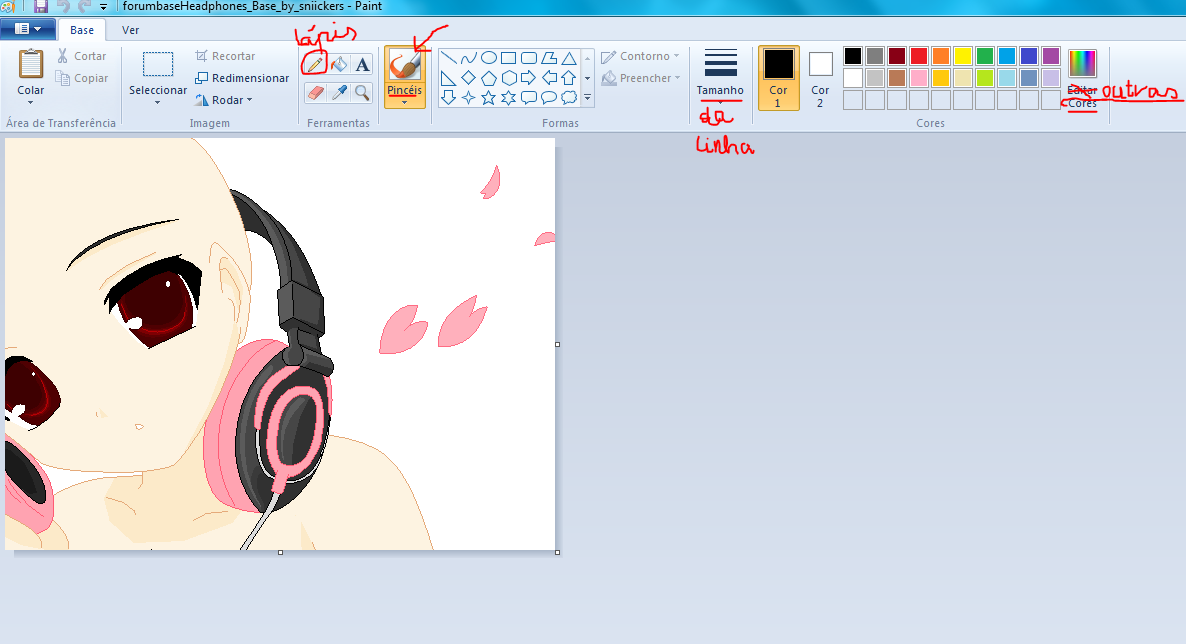Image resolution: width=1186 pixels, height=644 pixels.
Task: Click the Redimensionar resize button
Action: 242,78
